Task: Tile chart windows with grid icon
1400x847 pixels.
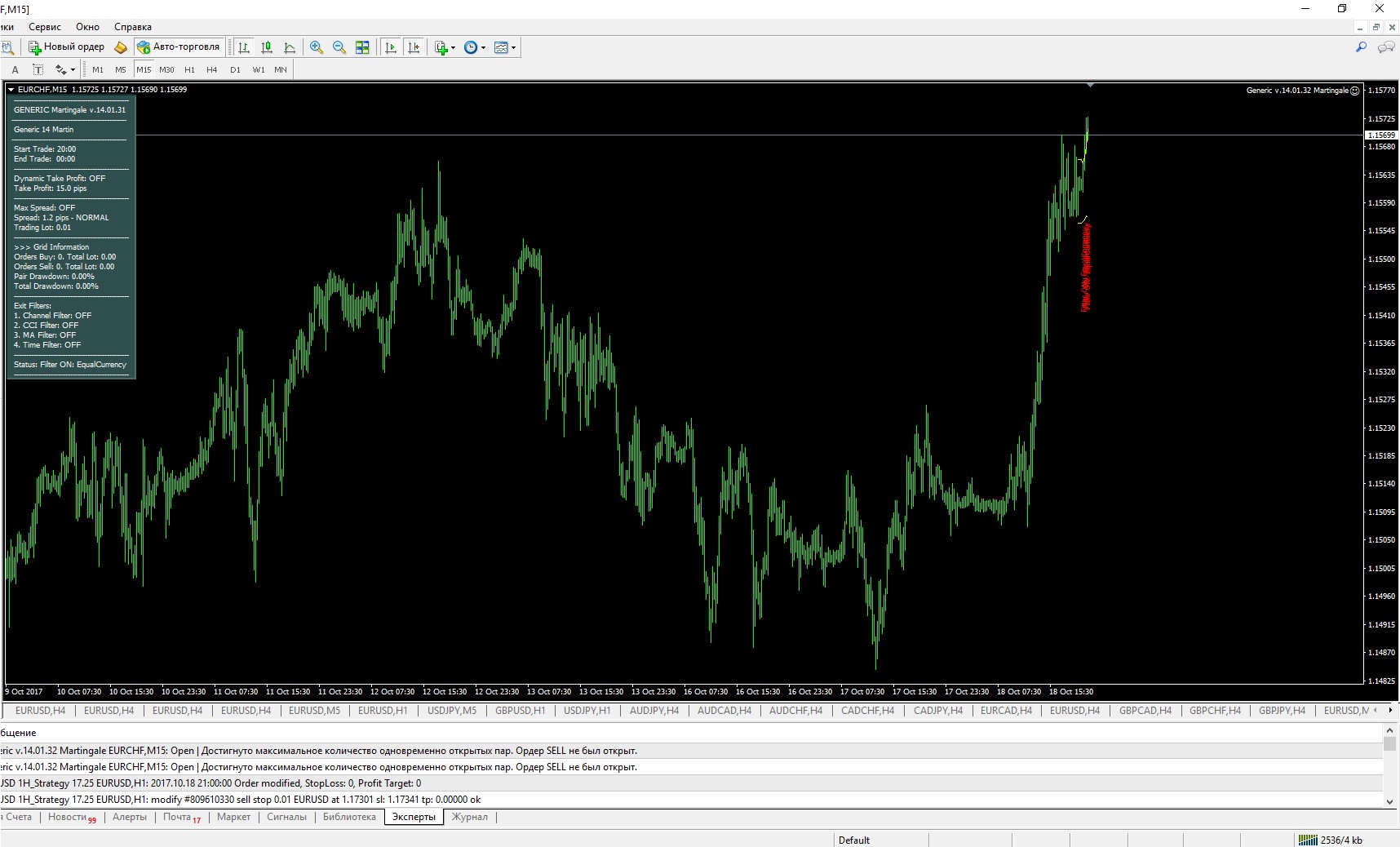Action: (362, 47)
